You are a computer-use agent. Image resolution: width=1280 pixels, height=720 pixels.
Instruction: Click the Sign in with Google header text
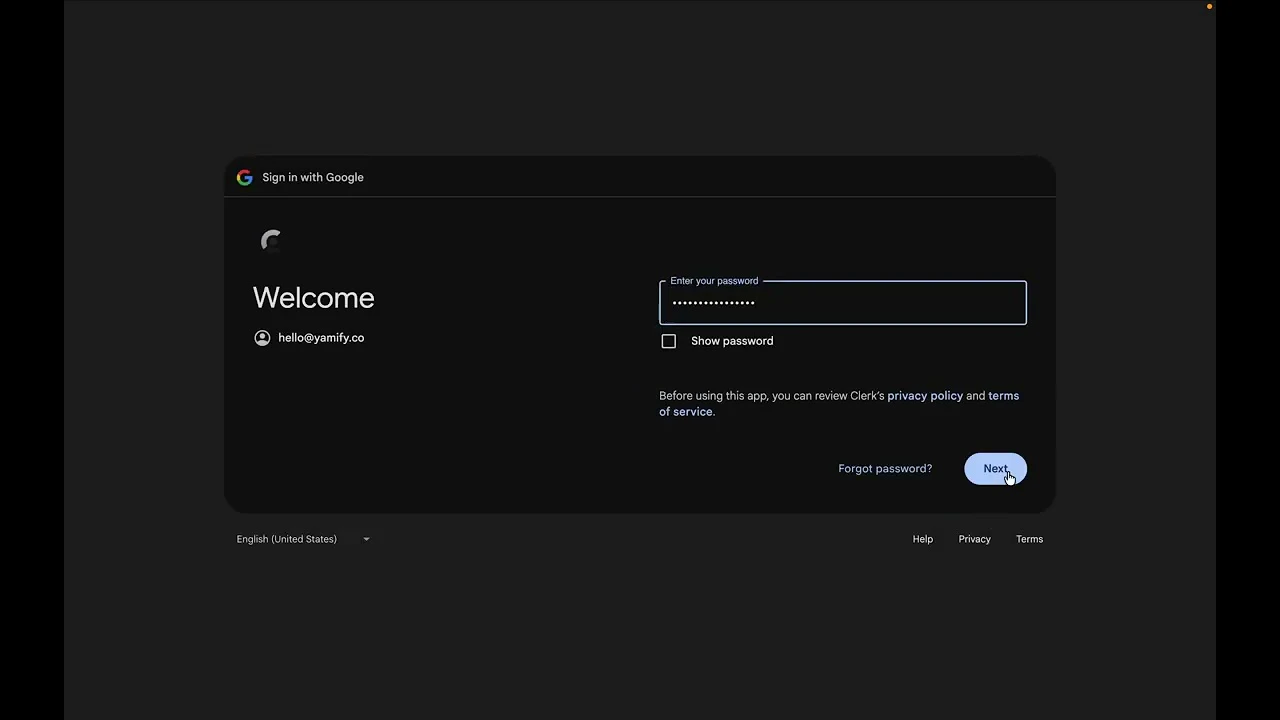click(x=313, y=177)
